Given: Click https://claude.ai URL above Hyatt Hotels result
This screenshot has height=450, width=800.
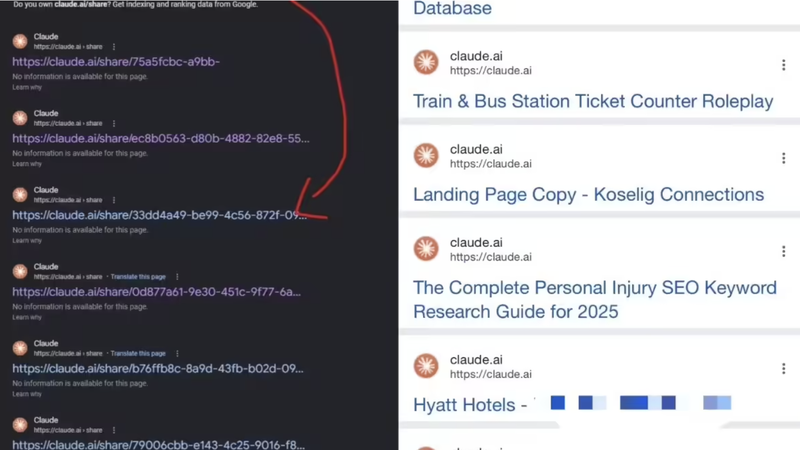Looking at the screenshot, I should click(x=491, y=374).
